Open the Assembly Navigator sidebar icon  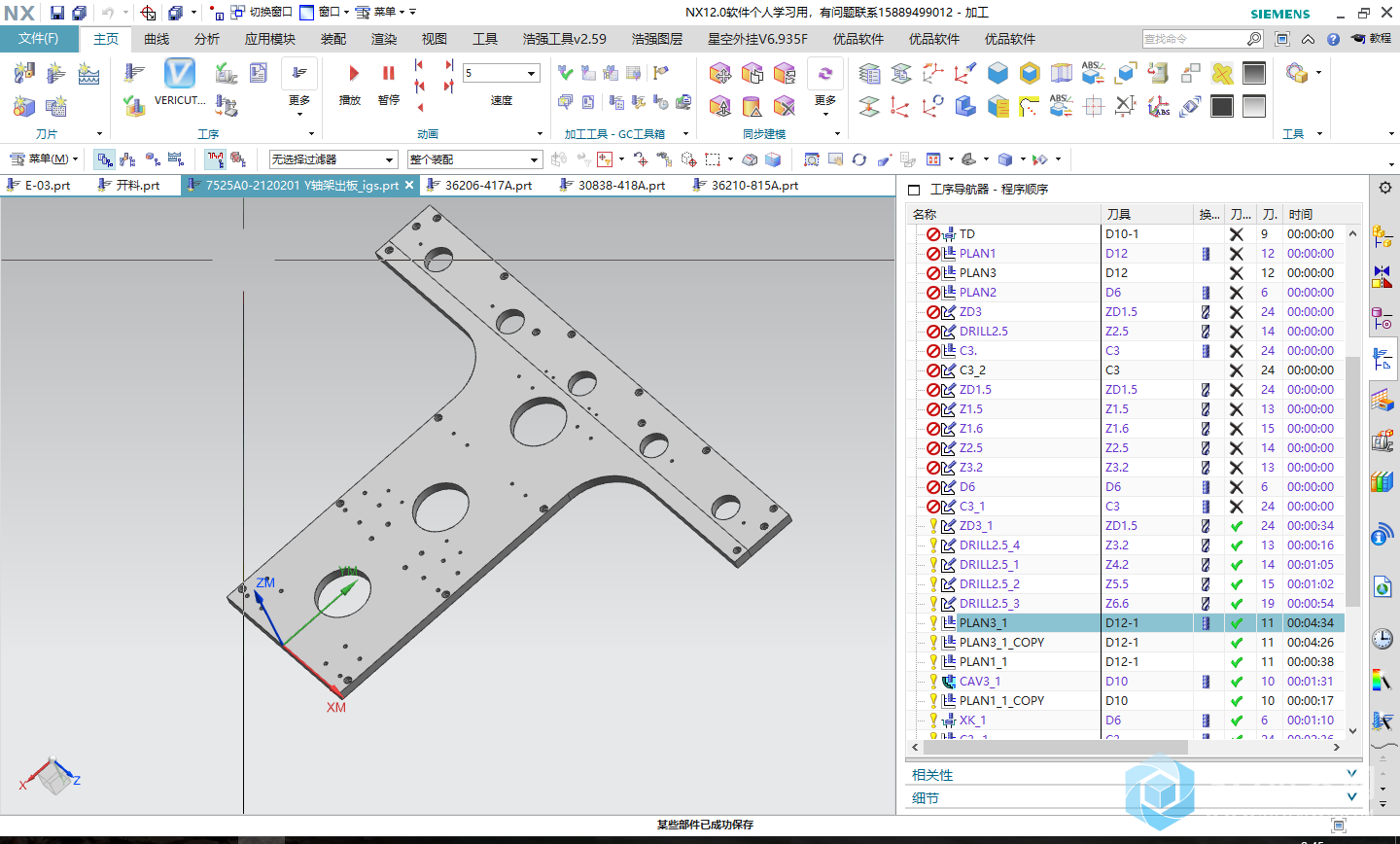coord(1382,235)
